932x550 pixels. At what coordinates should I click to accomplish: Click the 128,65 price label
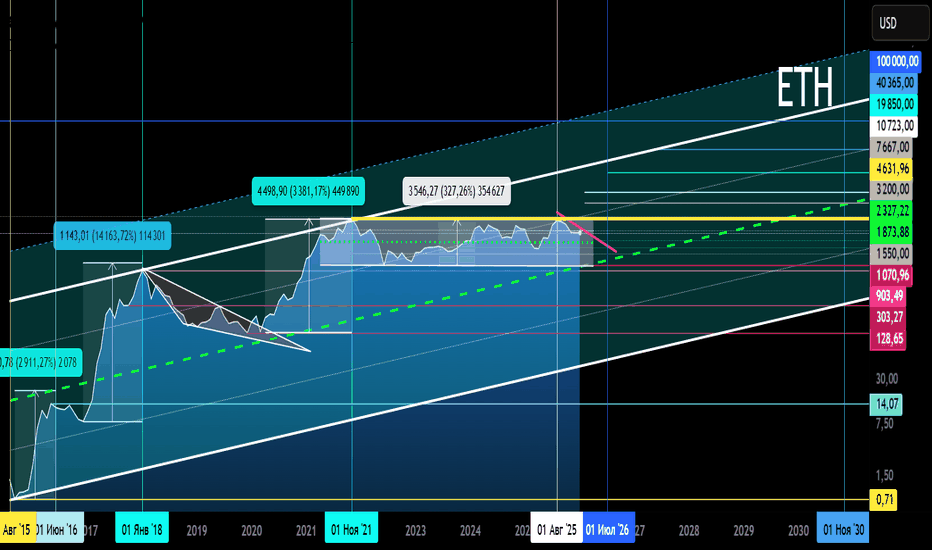point(889,338)
